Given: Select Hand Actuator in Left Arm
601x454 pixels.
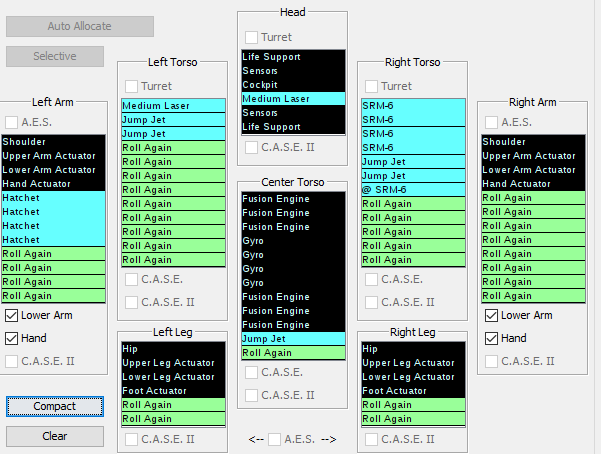Looking at the screenshot, I should (x=53, y=184).
